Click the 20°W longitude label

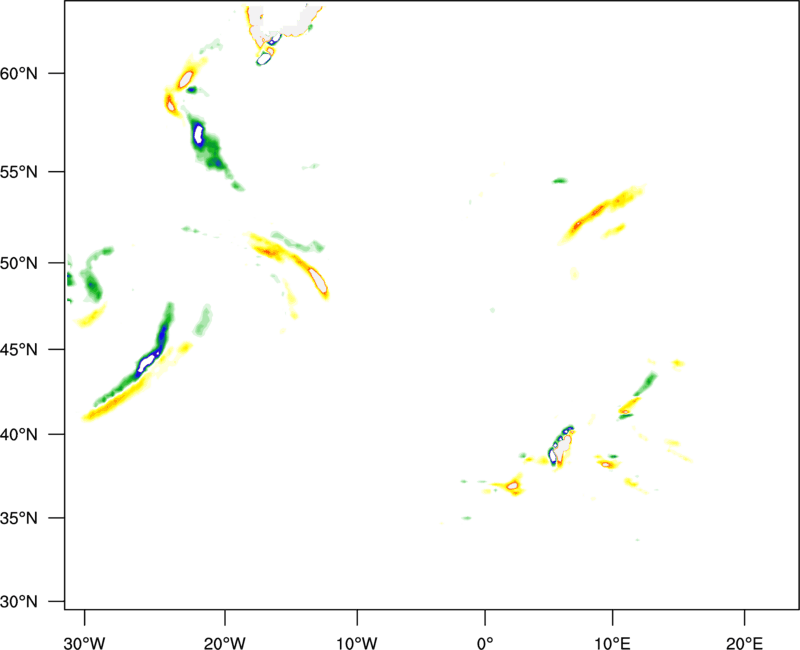pos(225,643)
